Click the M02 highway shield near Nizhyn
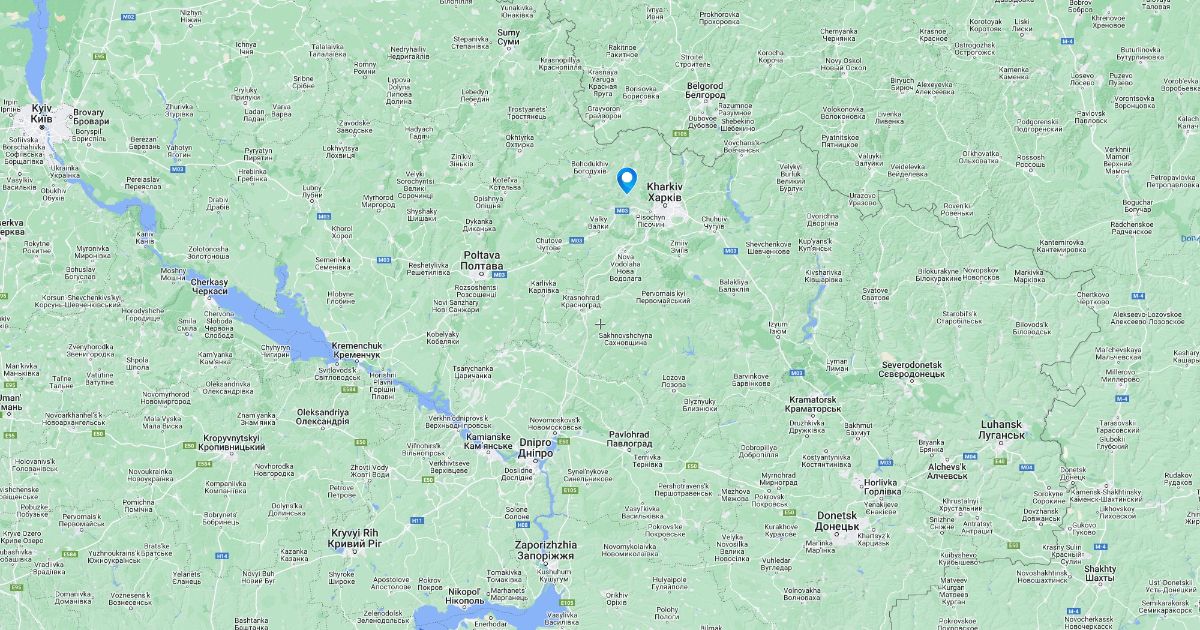This screenshot has height=630, width=1200. [x=128, y=18]
